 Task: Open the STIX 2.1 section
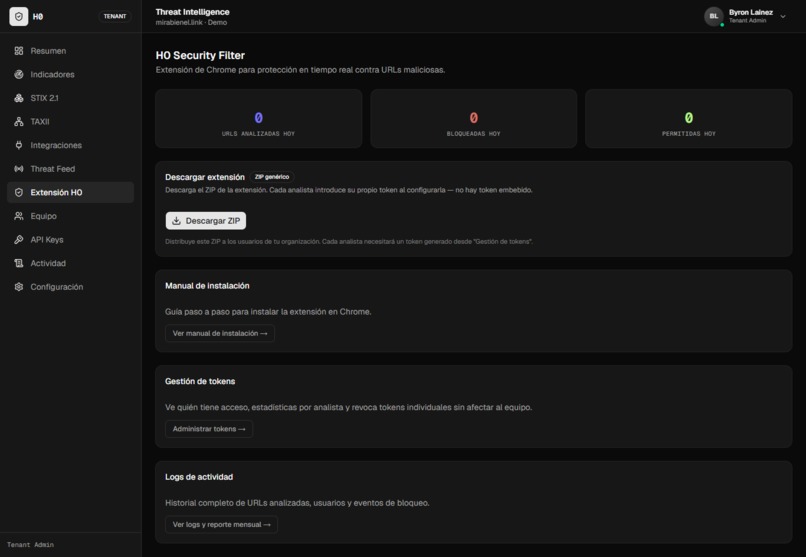(70, 98)
